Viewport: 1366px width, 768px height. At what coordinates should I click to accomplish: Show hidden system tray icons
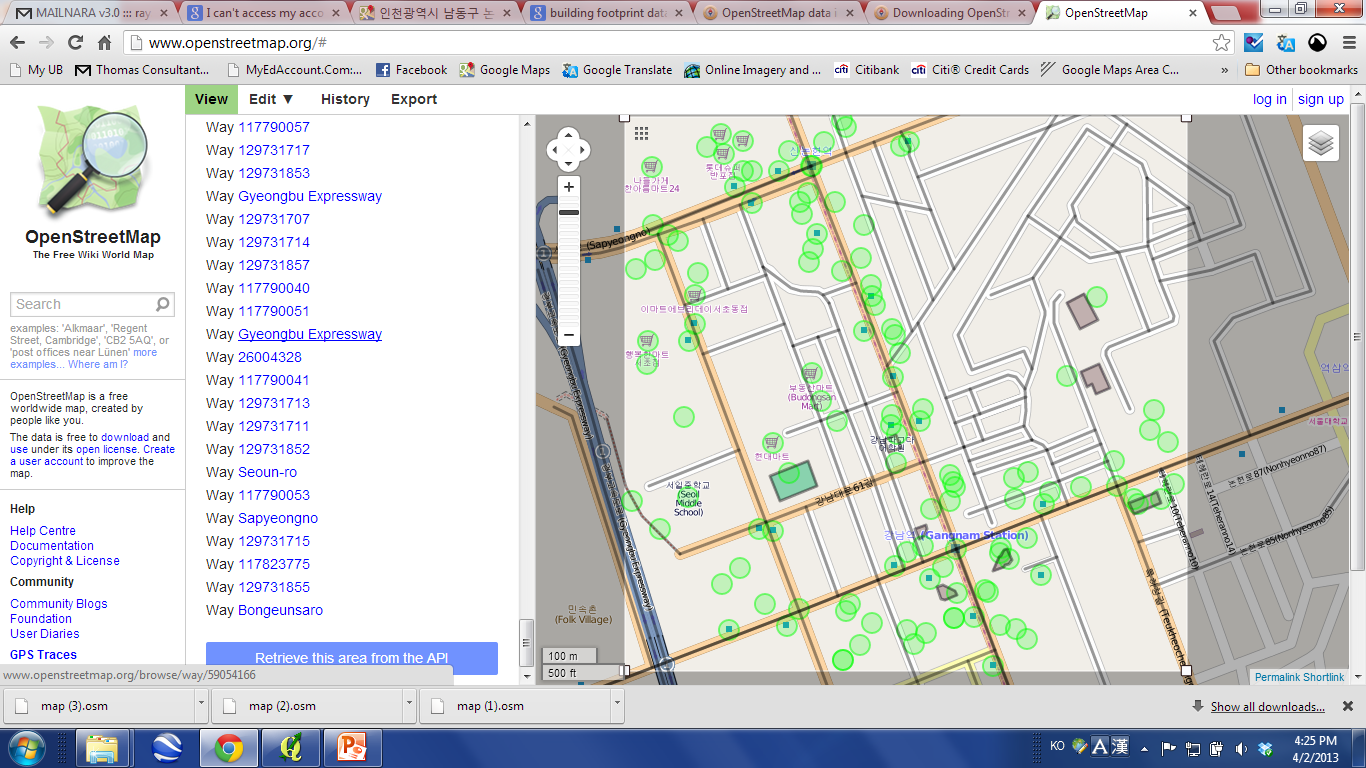coord(1143,748)
